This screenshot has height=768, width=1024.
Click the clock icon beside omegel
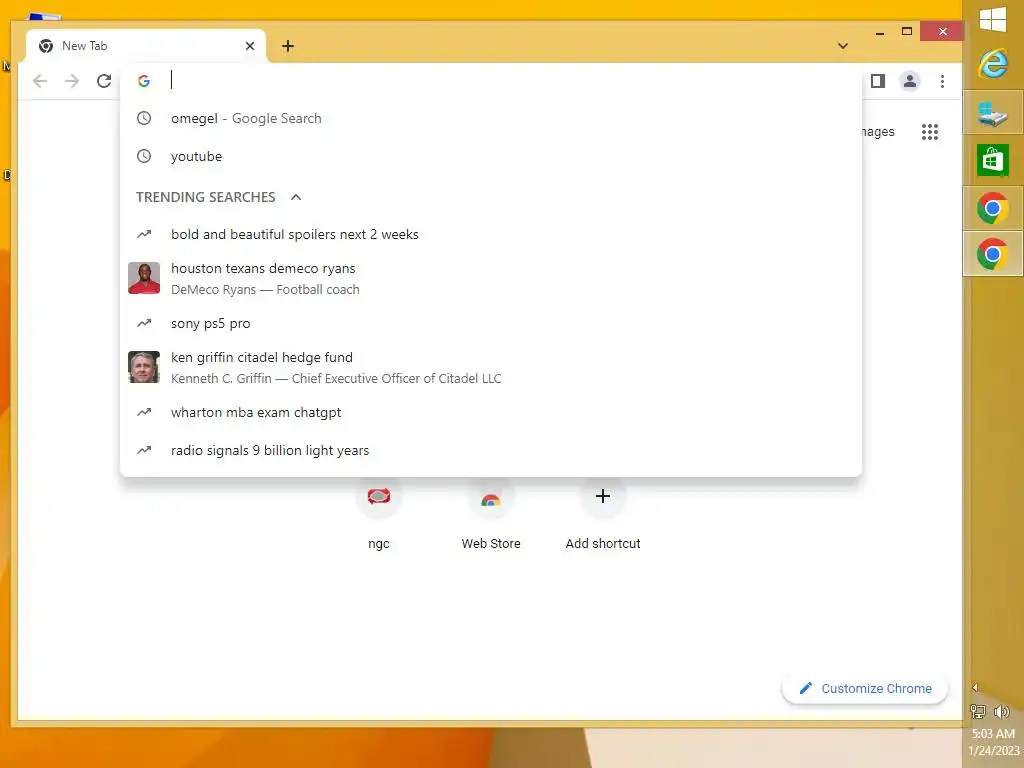(x=144, y=118)
